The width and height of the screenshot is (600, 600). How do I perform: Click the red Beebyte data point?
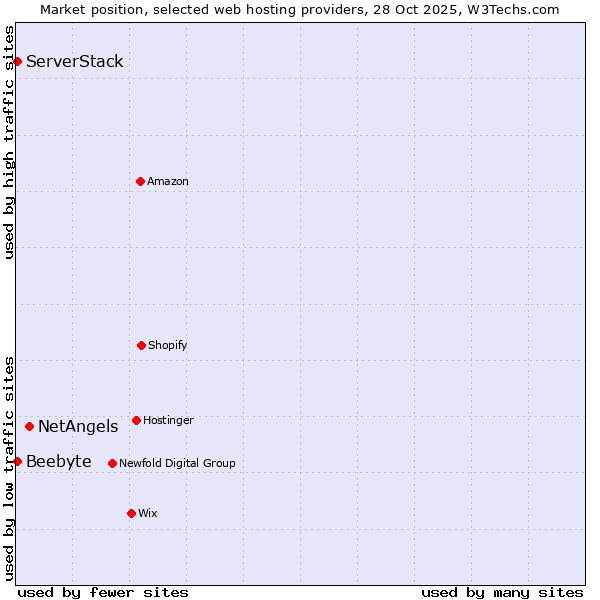pyautogui.click(x=17, y=461)
